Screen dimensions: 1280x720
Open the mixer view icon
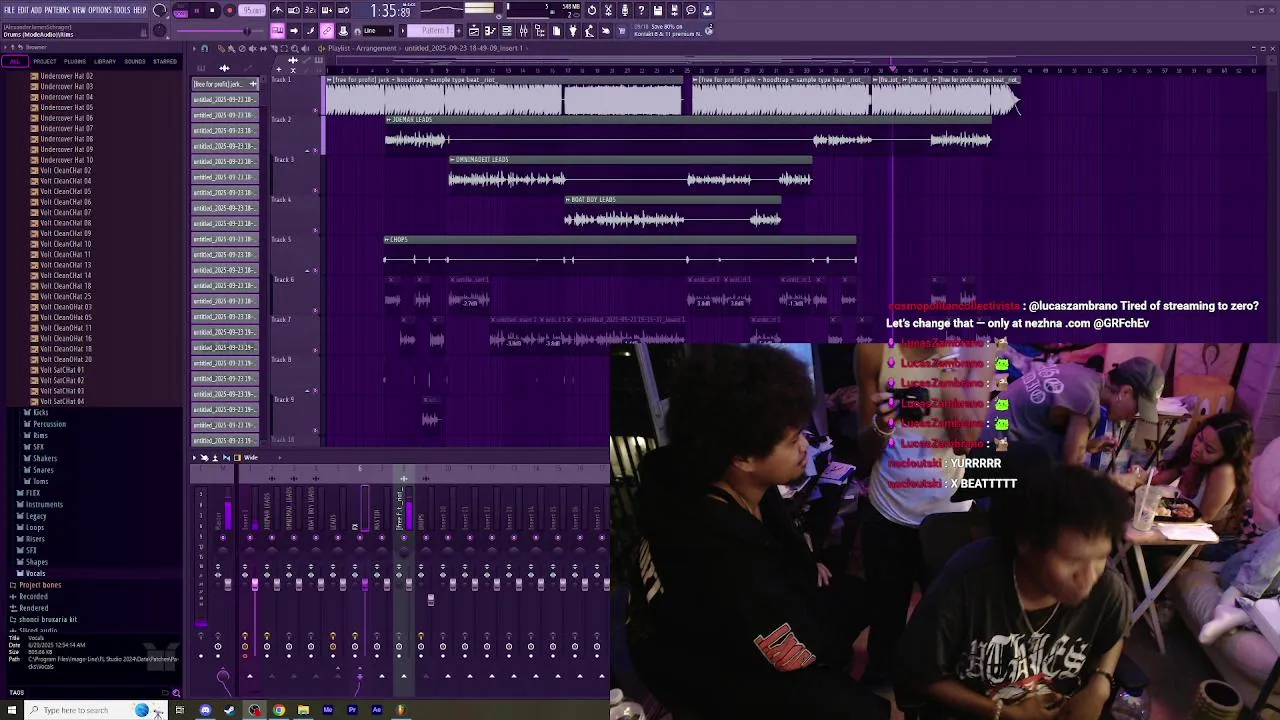click(523, 31)
